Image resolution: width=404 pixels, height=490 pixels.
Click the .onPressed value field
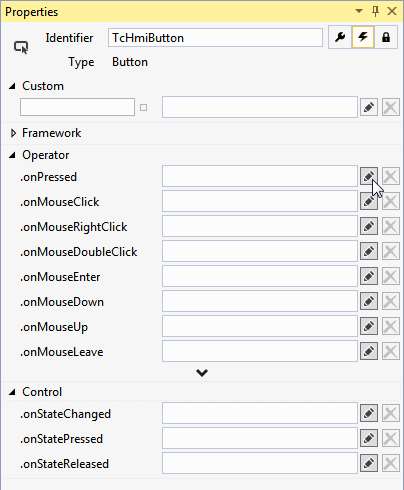[x=260, y=176]
